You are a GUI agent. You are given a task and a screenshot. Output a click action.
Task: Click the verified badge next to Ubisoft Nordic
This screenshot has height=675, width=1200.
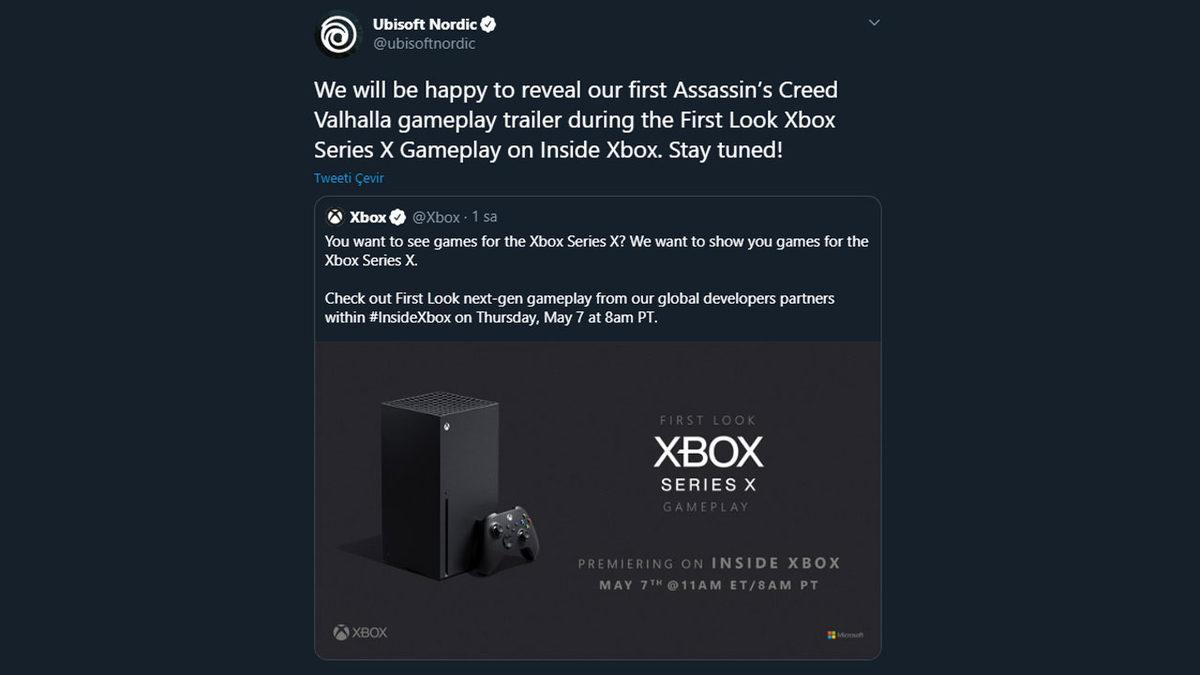tap(488, 22)
